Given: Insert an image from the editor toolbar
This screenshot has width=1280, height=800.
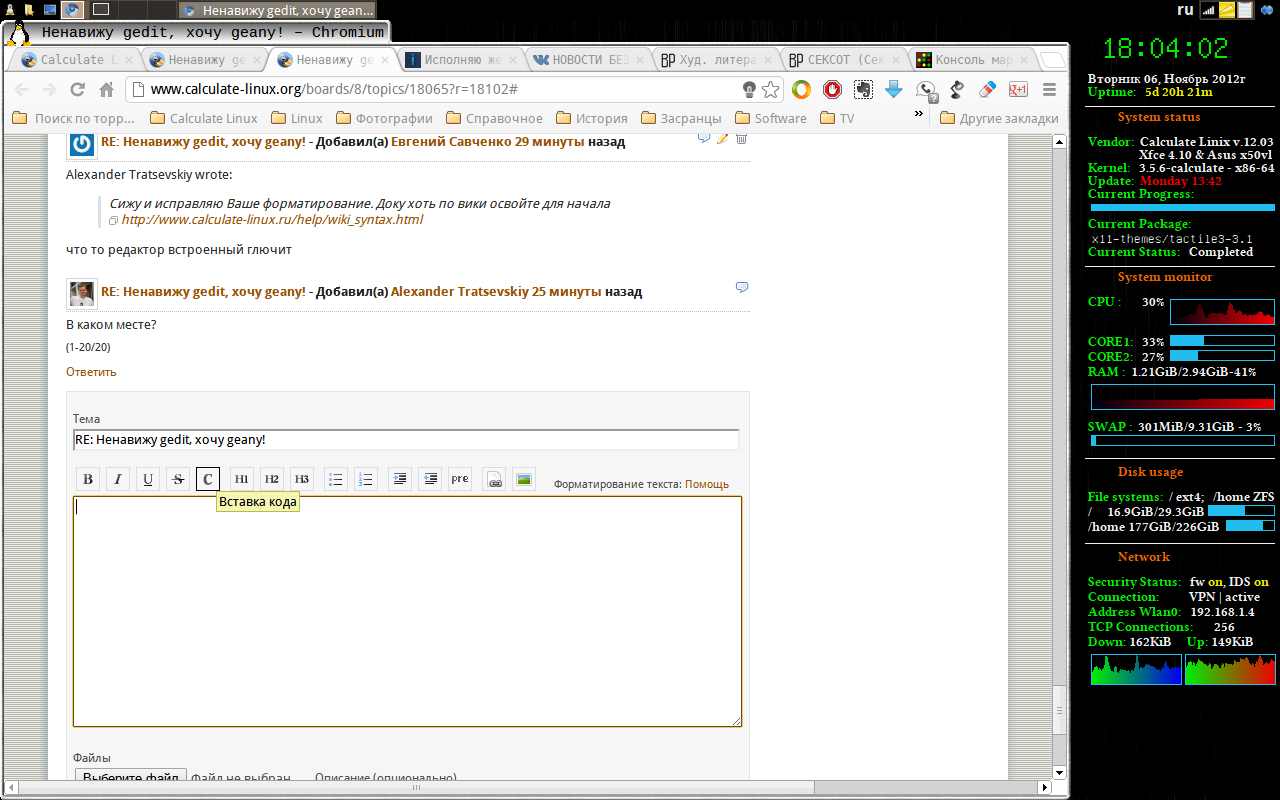Looking at the screenshot, I should click(x=524, y=479).
